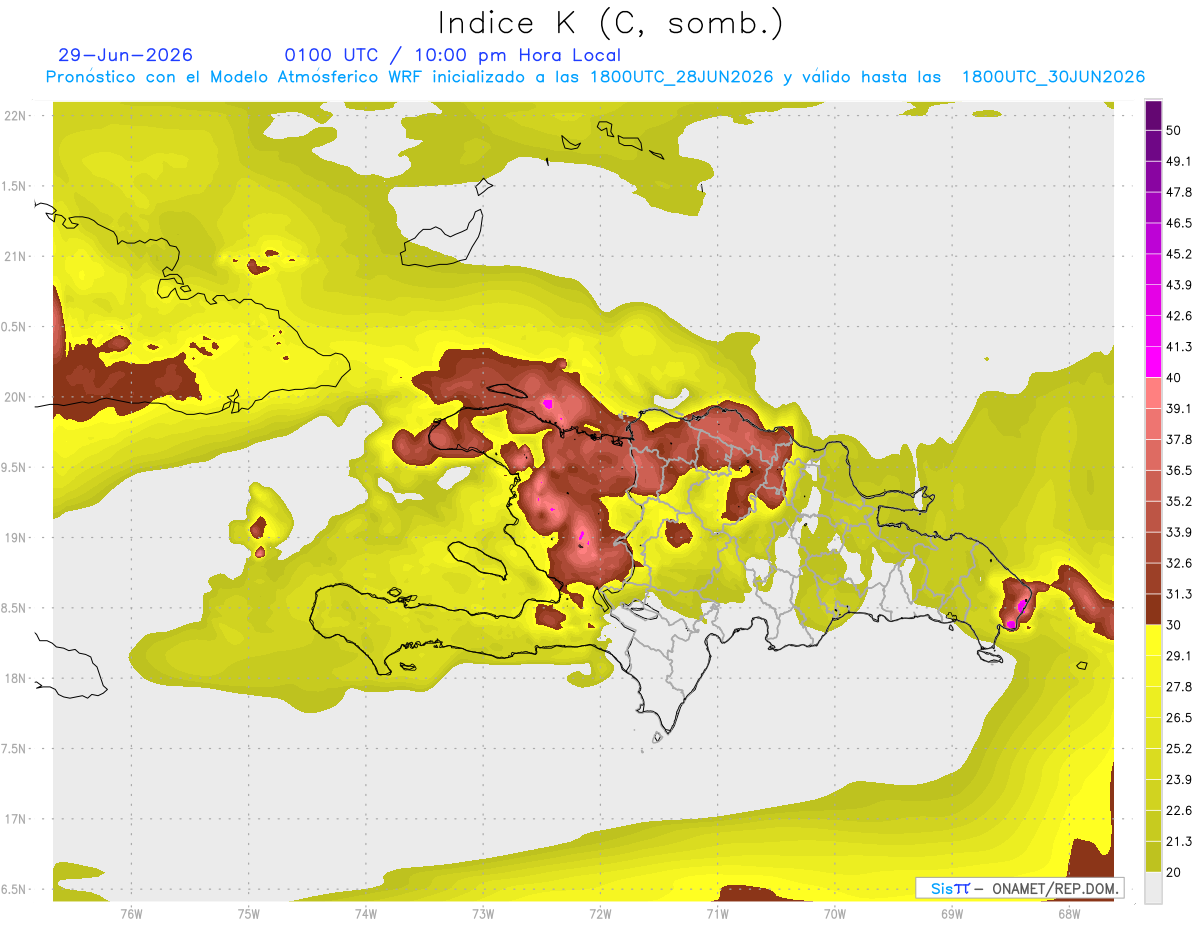The width and height of the screenshot is (1200, 927).
Task: Click the longitude label '73W'
Action: click(483, 913)
